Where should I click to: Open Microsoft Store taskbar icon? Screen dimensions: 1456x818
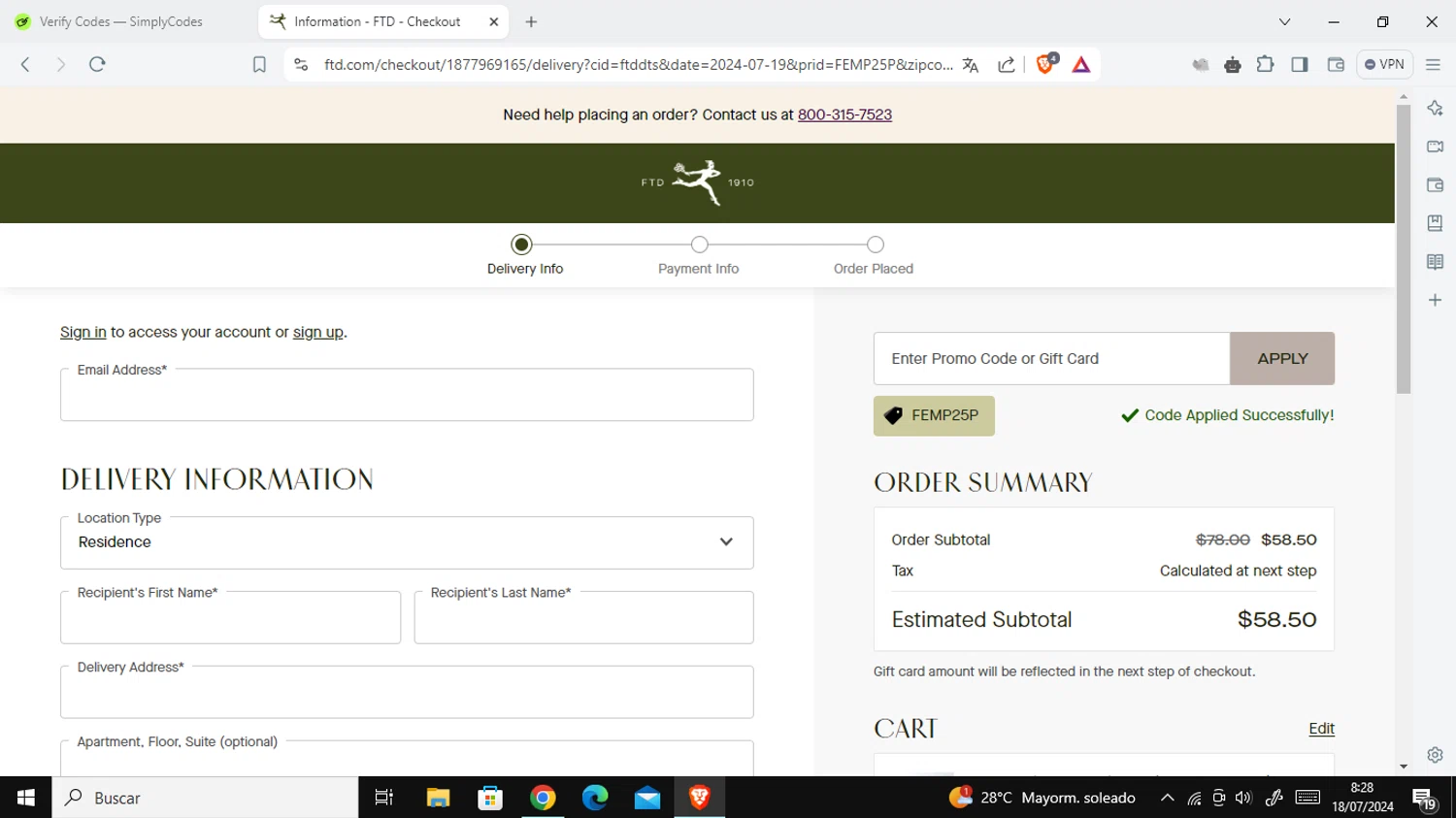[490, 798]
